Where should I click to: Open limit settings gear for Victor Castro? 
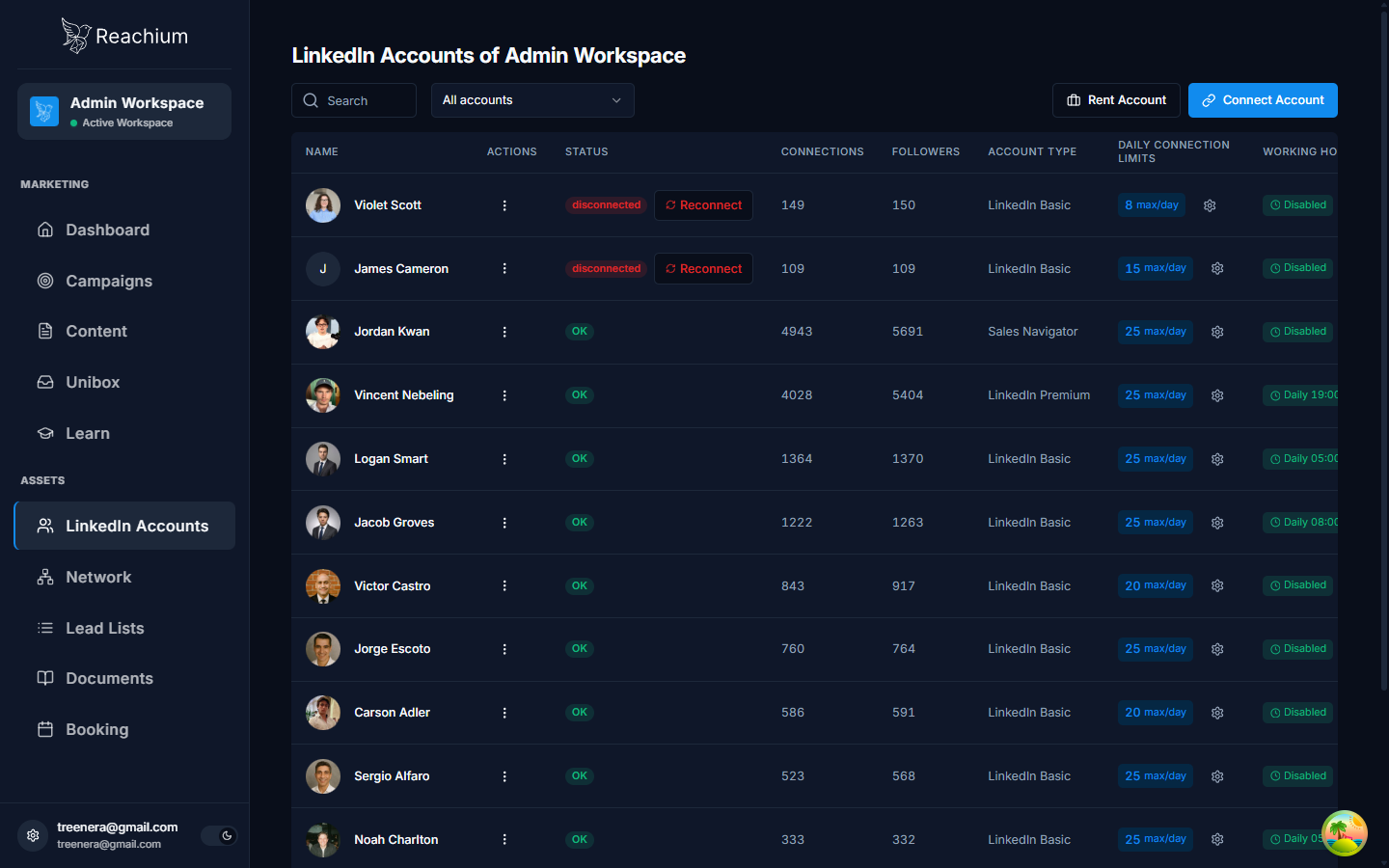[1217, 585]
